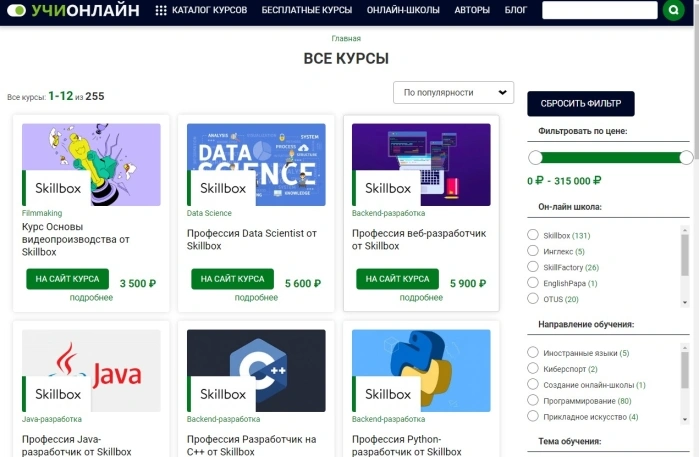Open the Data Science course thumbnail

click(x=256, y=165)
